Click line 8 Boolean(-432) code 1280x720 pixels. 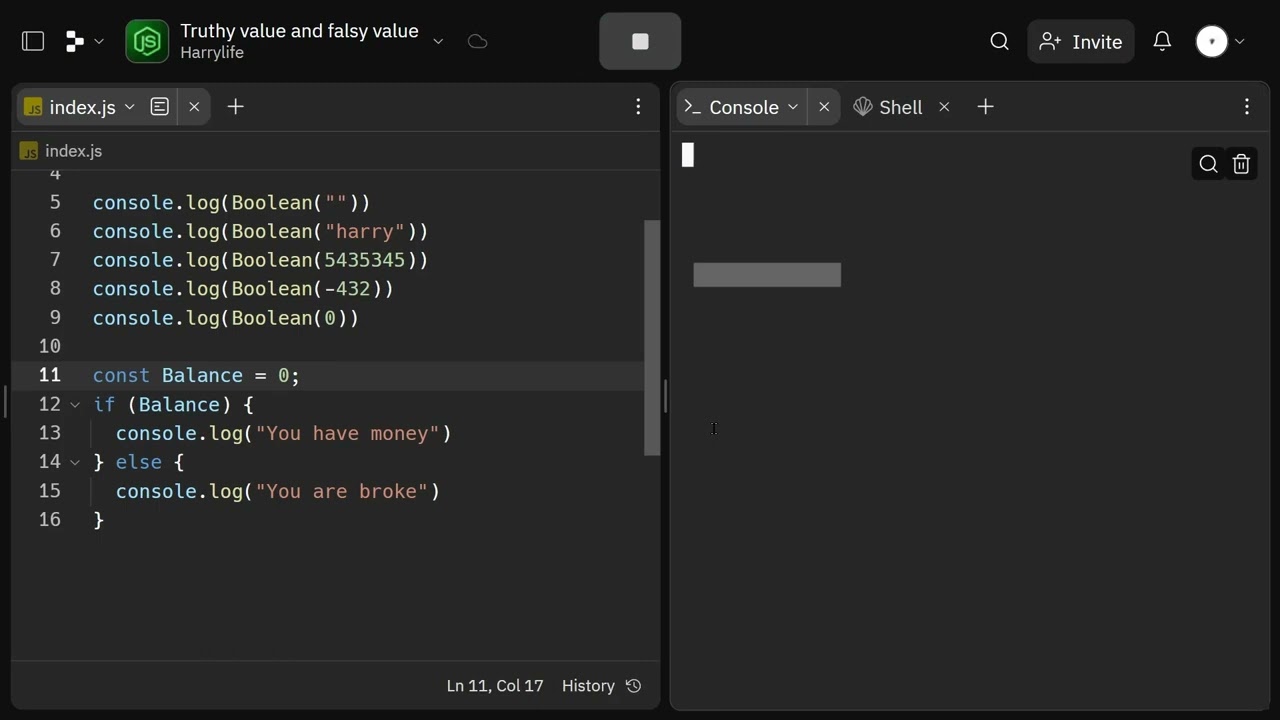click(x=243, y=289)
